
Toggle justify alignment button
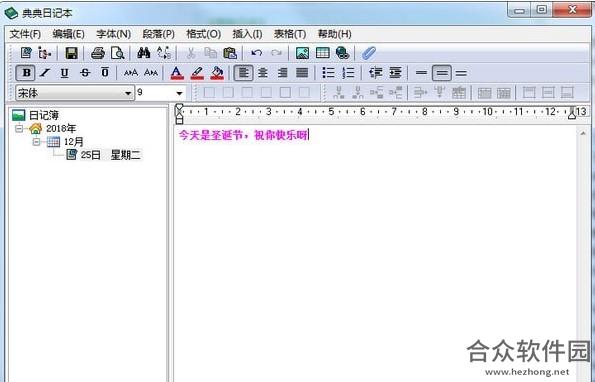coord(302,72)
